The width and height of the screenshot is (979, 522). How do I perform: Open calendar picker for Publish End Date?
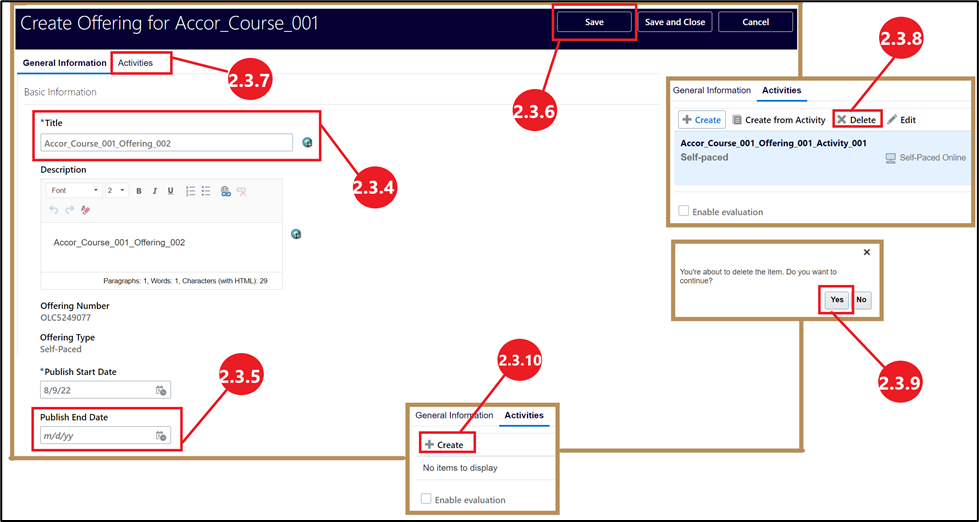tap(160, 436)
